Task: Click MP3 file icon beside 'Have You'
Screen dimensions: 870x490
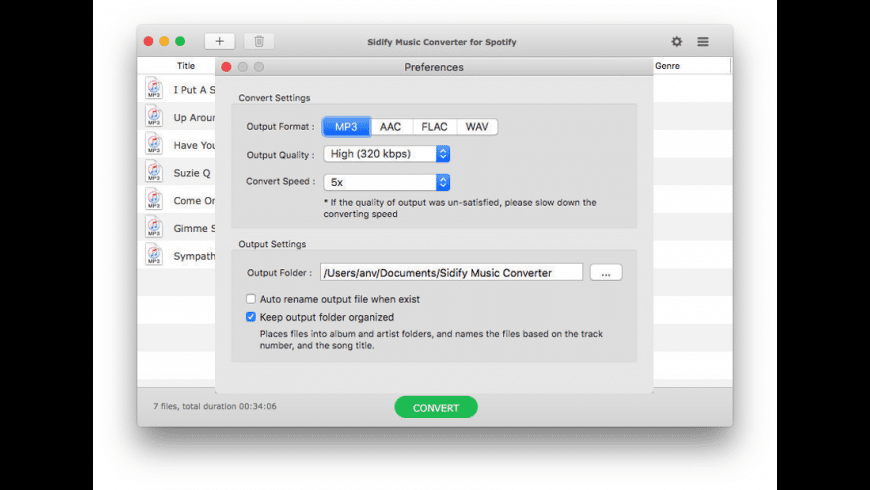Action: coord(154,144)
